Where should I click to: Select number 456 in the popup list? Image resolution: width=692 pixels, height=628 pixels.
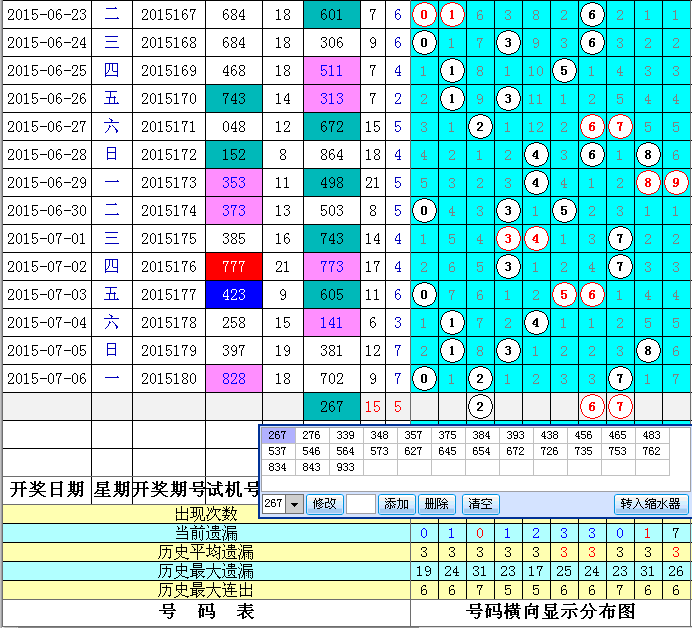583,435
